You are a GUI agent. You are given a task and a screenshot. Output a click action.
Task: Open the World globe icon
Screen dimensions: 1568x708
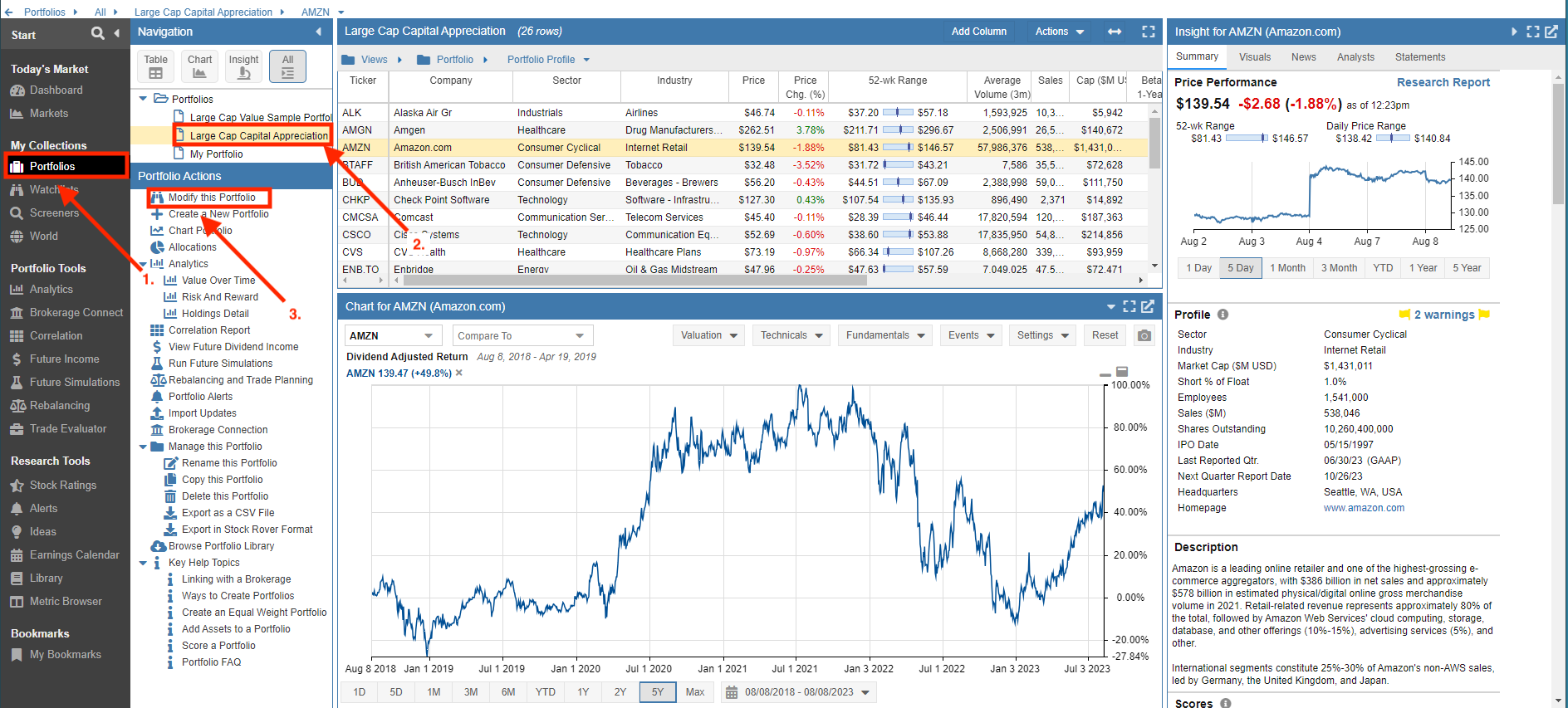(17, 237)
